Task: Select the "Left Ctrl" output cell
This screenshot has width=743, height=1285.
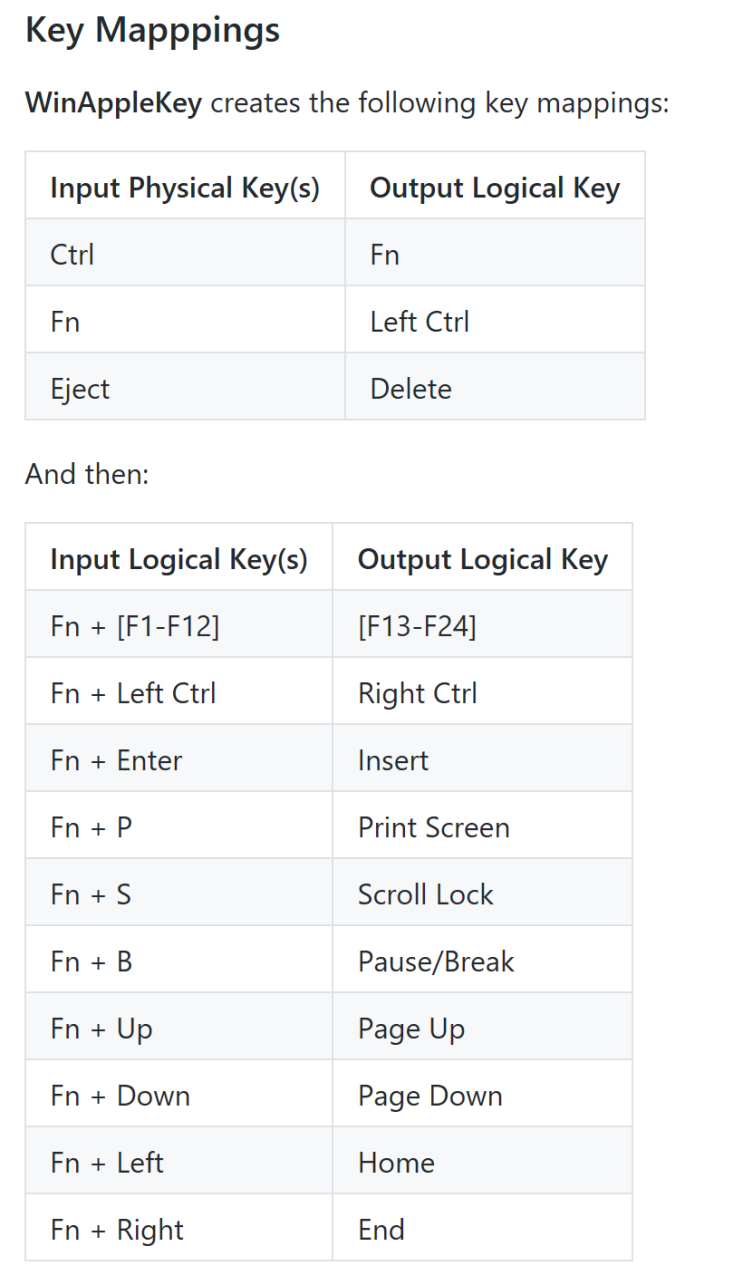Action: [x=419, y=322]
